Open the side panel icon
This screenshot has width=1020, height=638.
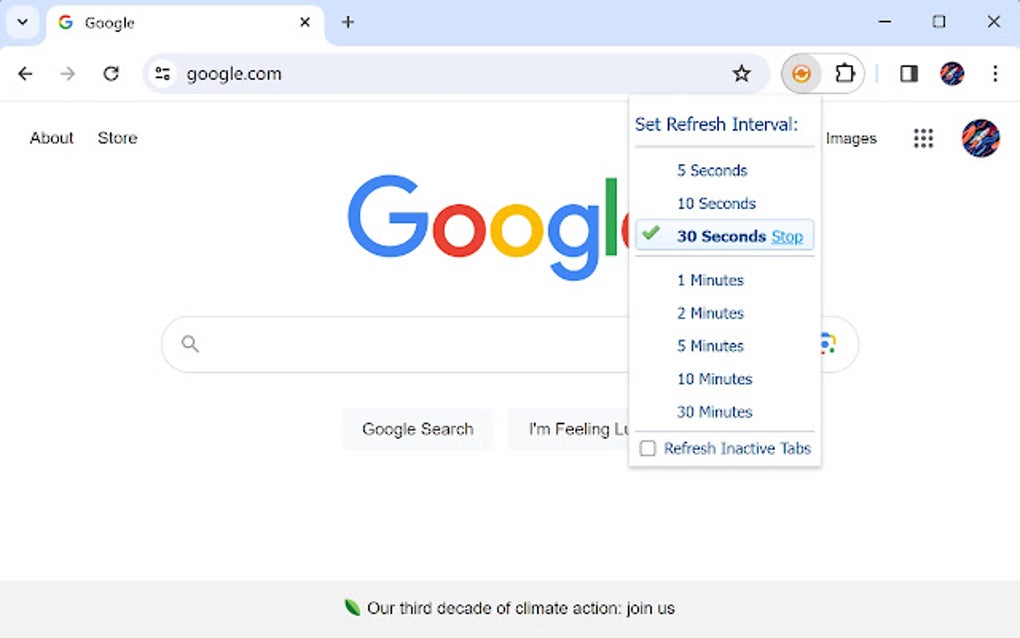coord(908,73)
